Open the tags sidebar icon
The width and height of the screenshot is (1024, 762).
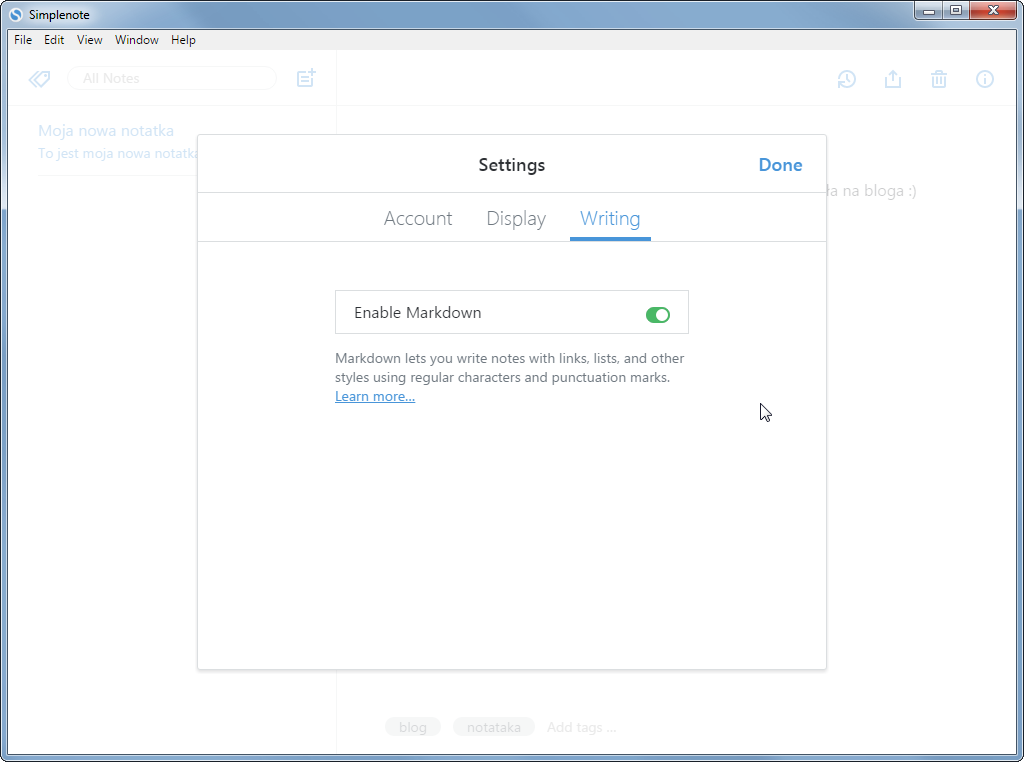tap(39, 79)
